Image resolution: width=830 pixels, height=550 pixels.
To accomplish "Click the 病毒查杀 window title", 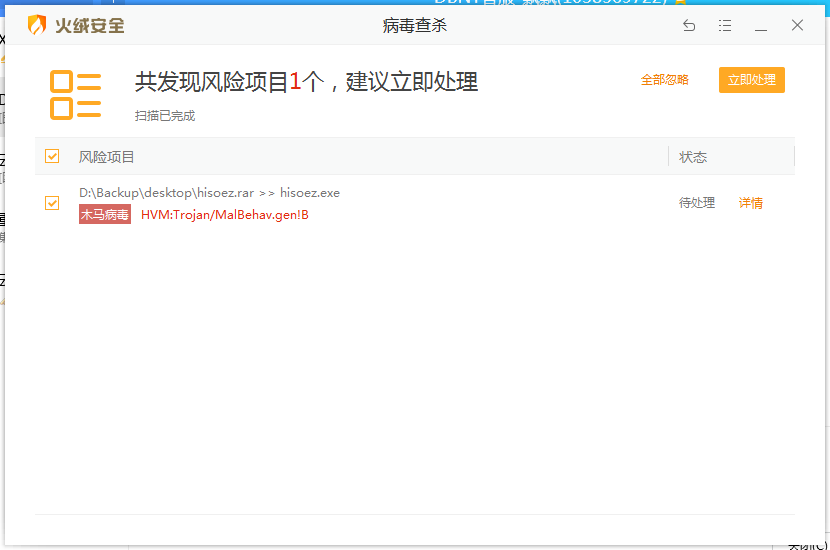I will coord(415,26).
